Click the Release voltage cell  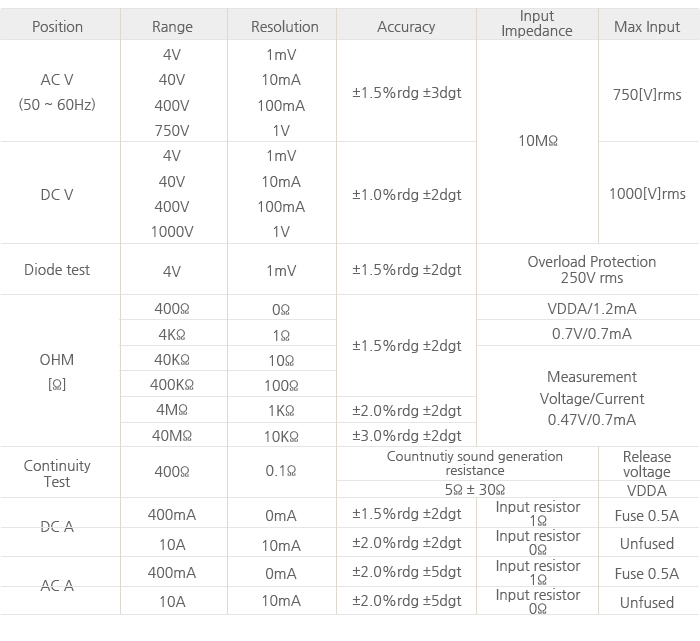click(646, 464)
